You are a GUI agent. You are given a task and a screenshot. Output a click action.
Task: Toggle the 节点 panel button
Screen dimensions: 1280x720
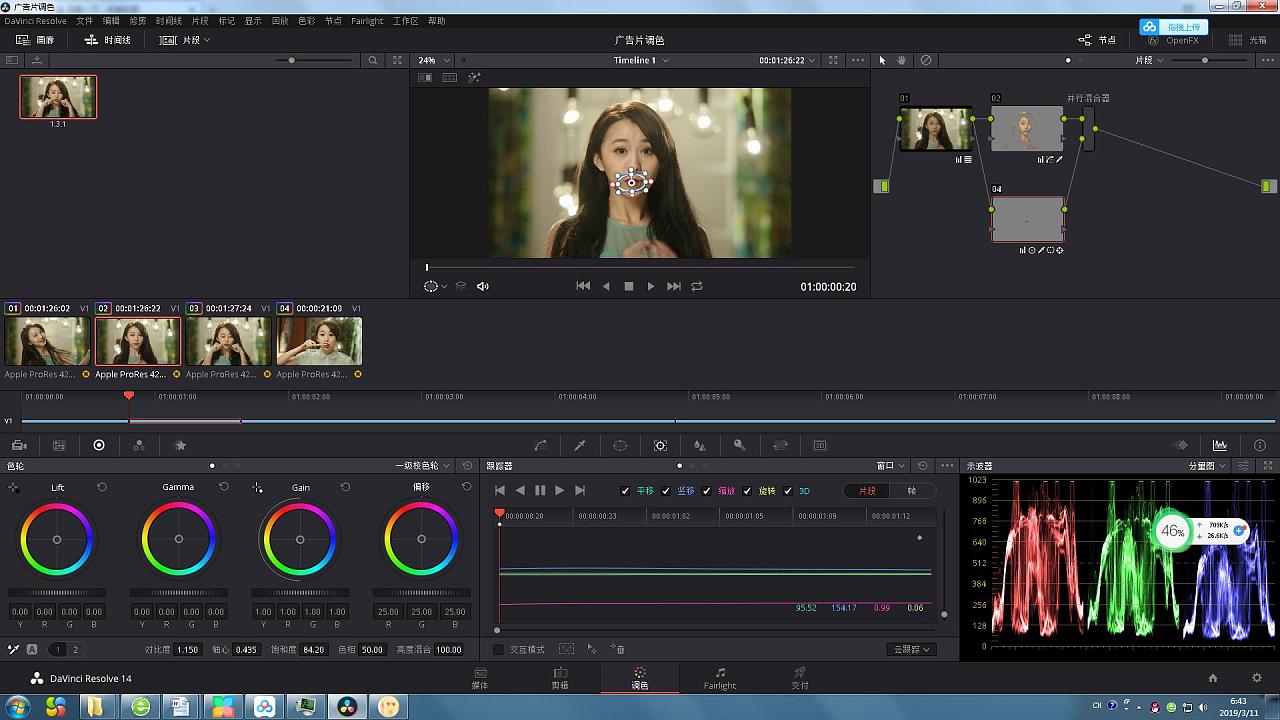1097,40
